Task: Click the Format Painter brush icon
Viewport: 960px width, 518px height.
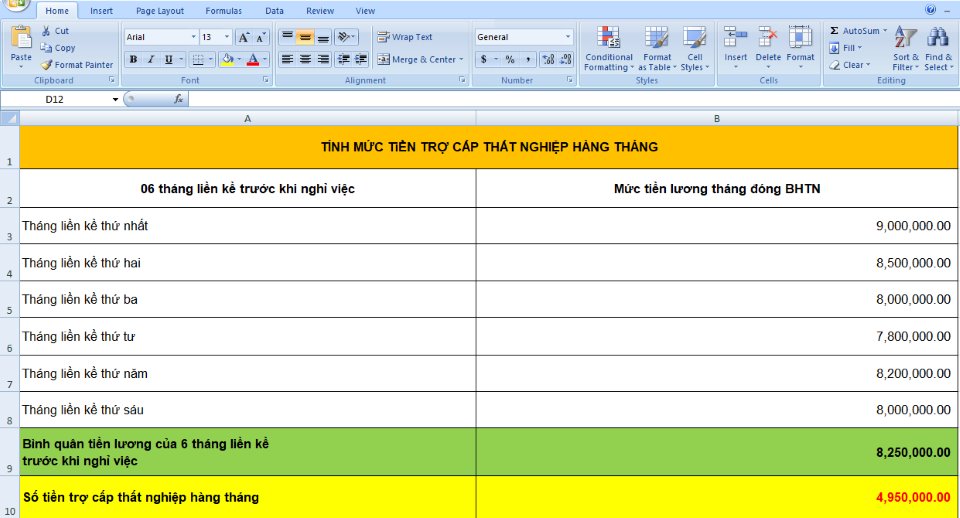Action: [x=46, y=65]
